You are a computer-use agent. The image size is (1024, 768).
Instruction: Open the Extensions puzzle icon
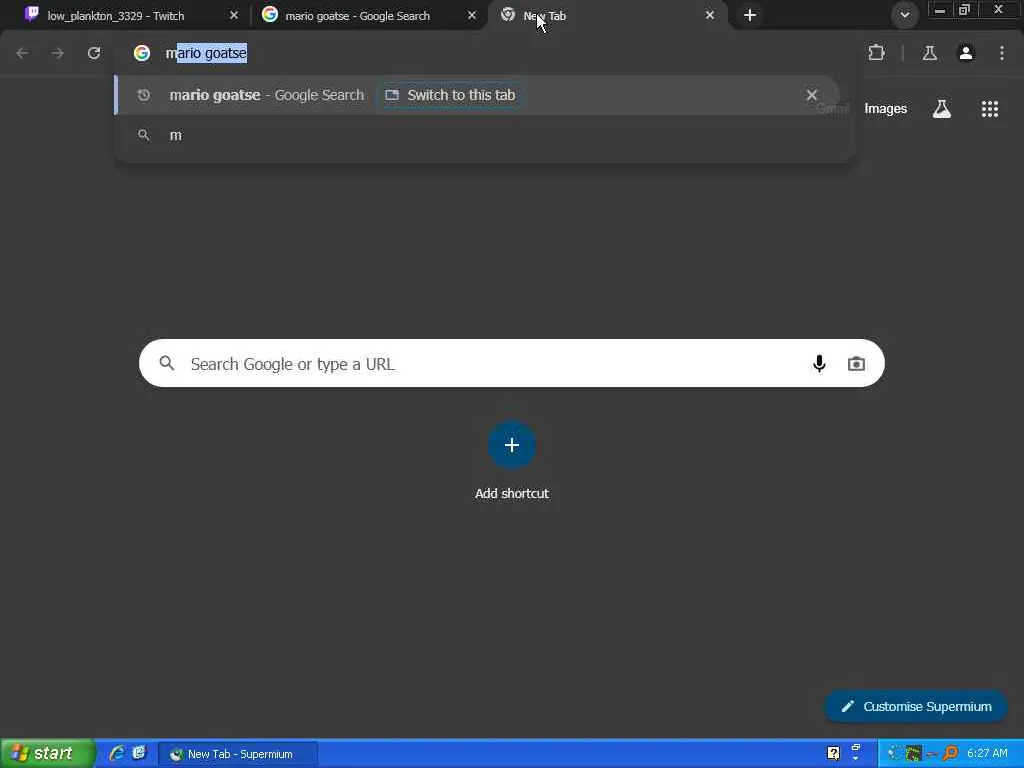point(876,53)
